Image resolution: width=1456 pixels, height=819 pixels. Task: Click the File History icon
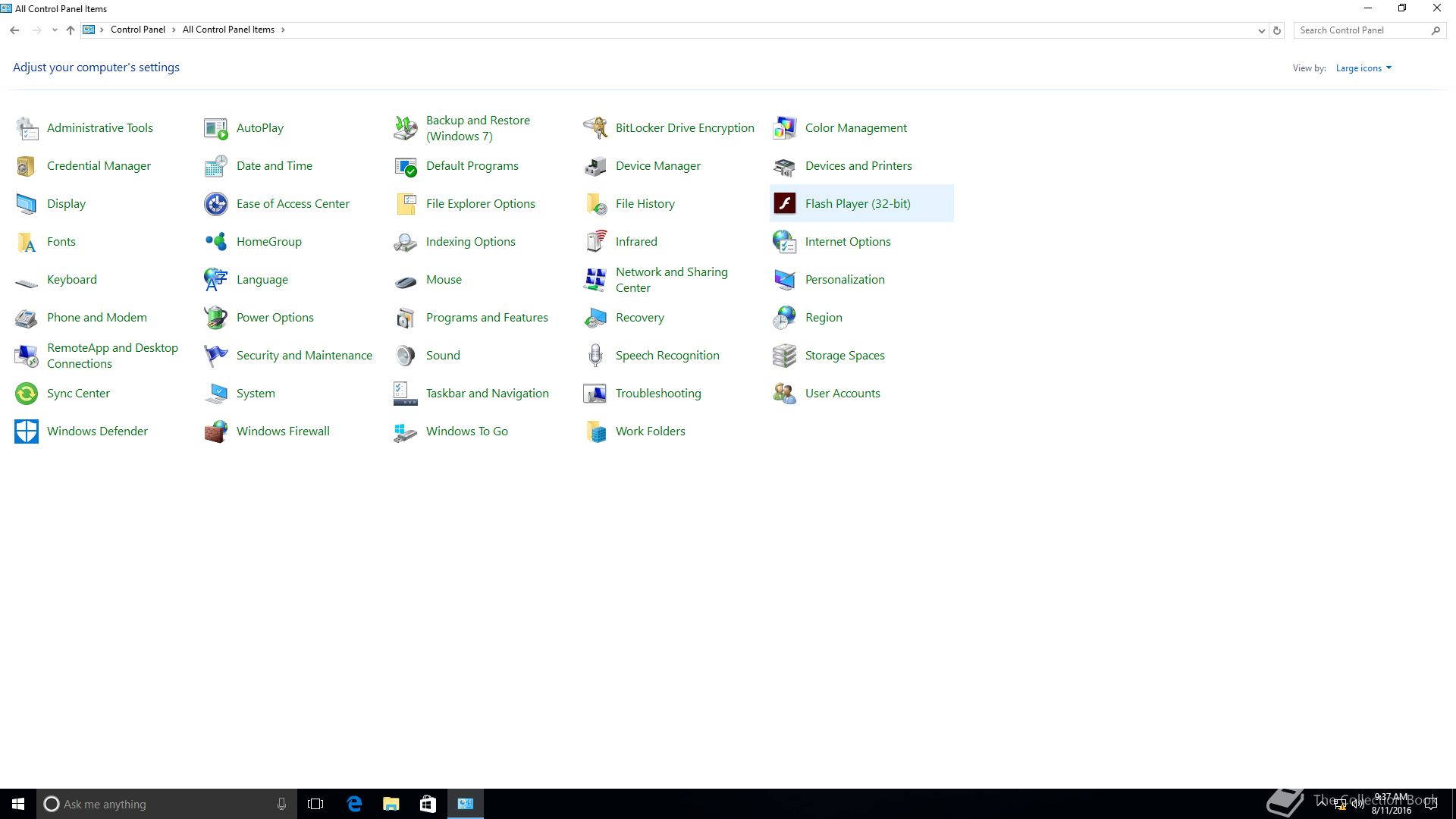pos(595,204)
